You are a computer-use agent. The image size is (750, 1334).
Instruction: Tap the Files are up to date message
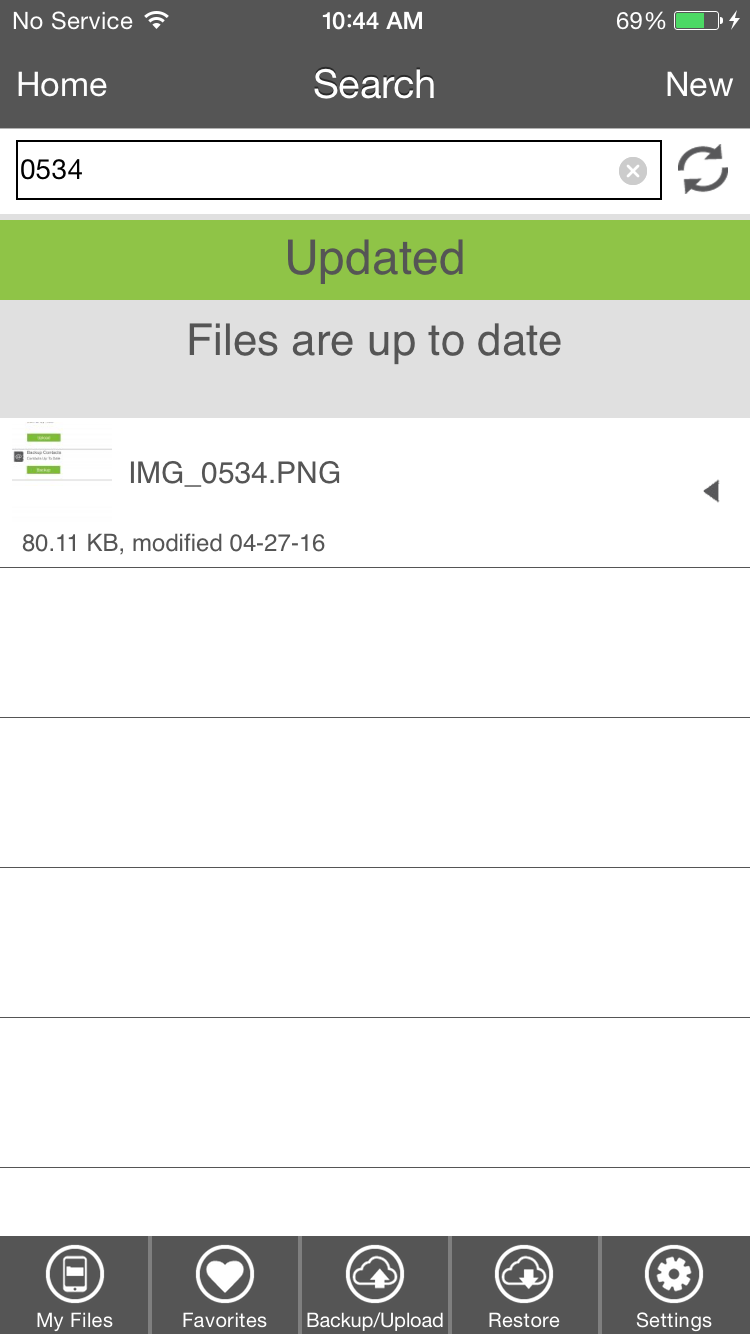[x=375, y=341]
